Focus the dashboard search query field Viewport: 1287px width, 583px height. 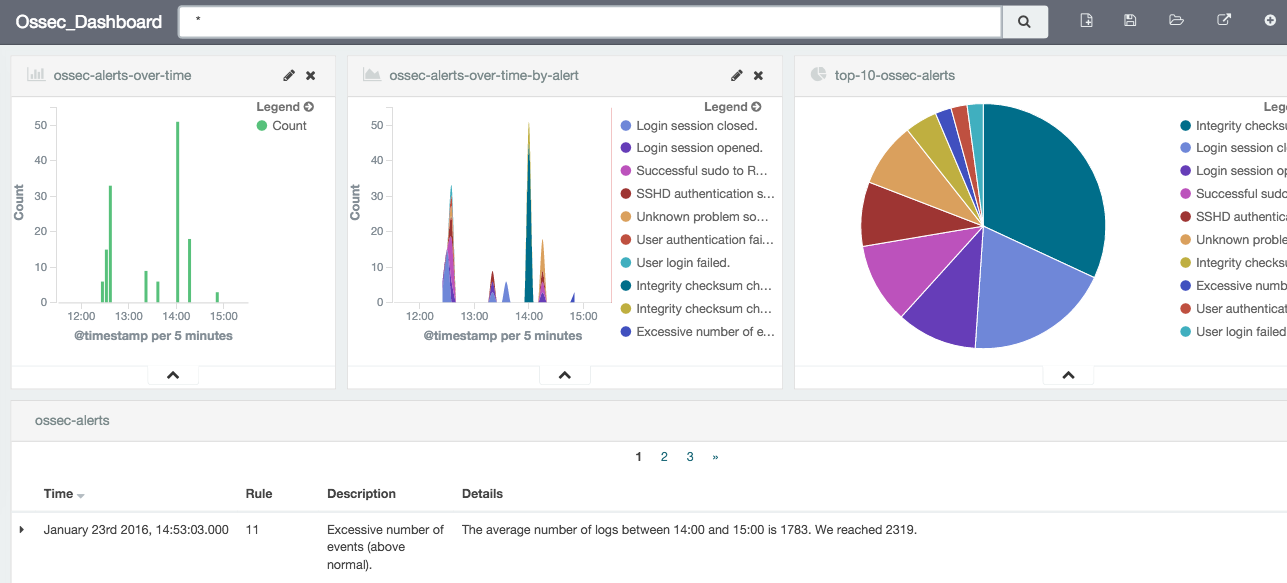590,21
